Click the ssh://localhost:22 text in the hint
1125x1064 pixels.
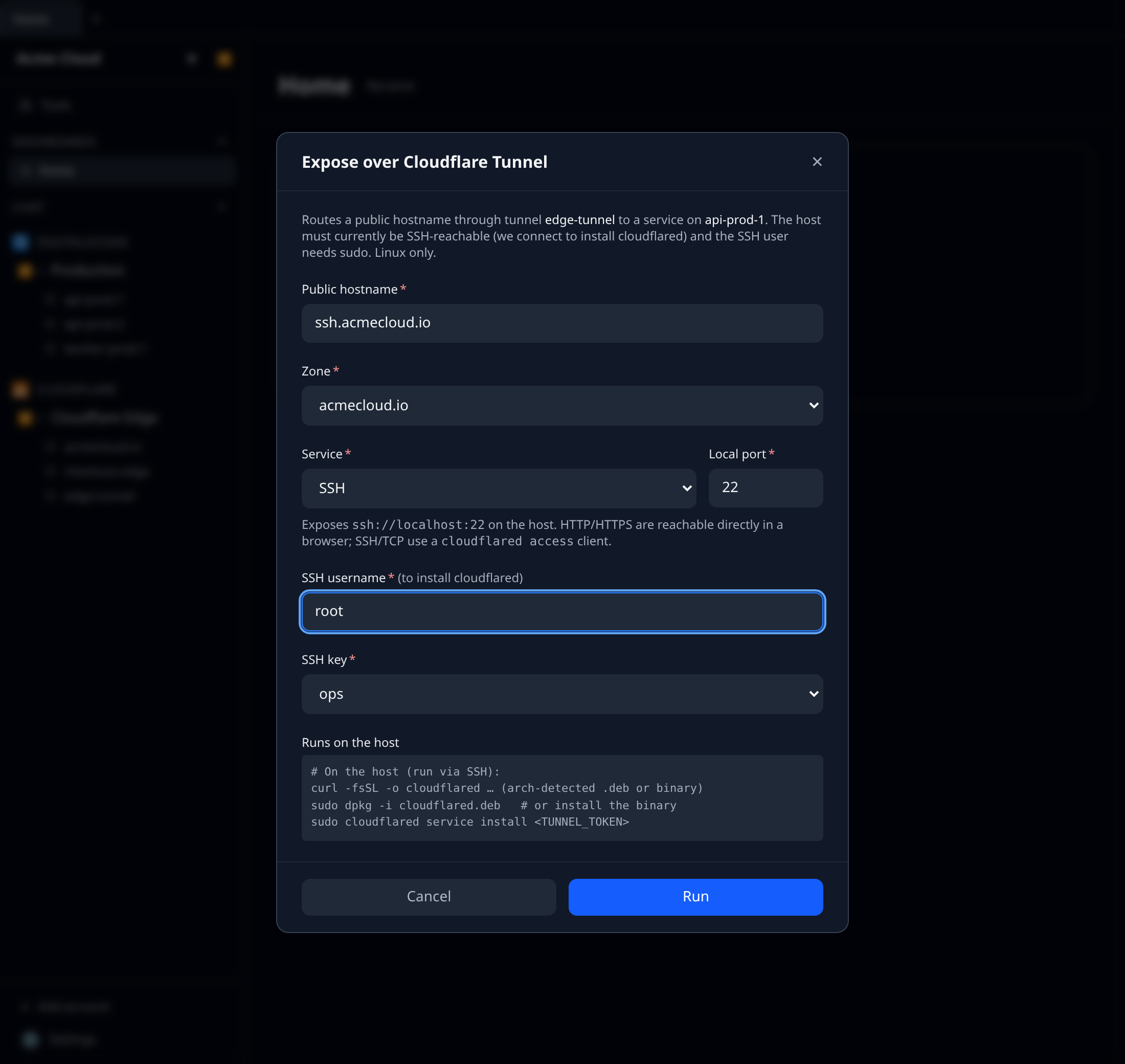[418, 525]
